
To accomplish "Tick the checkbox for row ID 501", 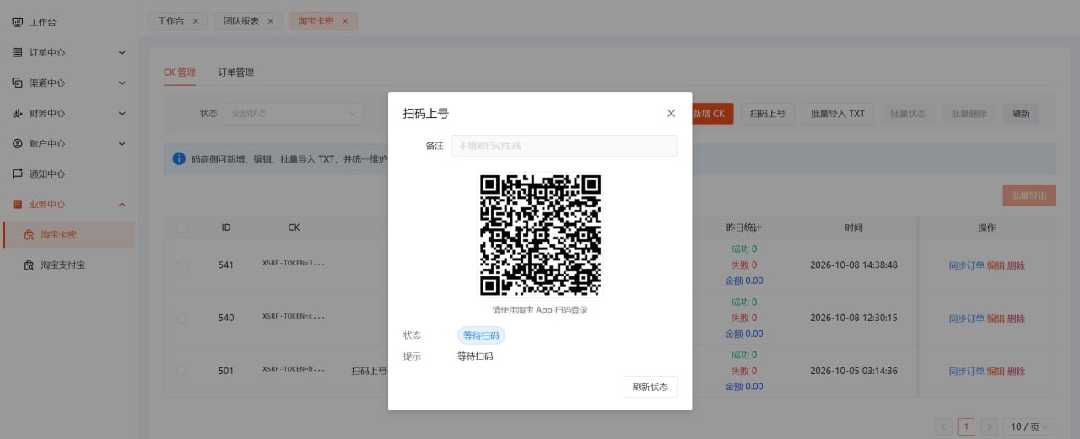I will [182, 371].
